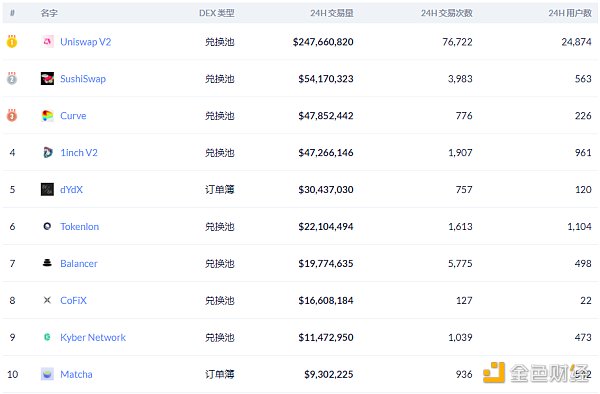Click the Kyber Network green logo
The height and width of the screenshot is (394, 600).
click(47, 337)
